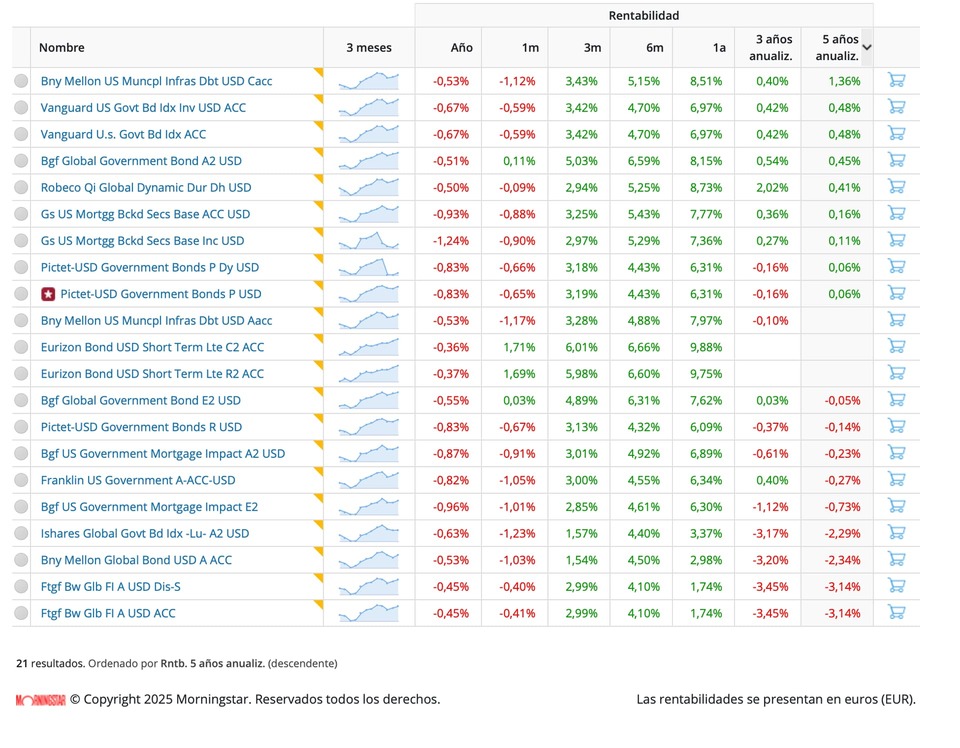Add Bgf Global Government Bond A2 USD to cart

click(896, 160)
